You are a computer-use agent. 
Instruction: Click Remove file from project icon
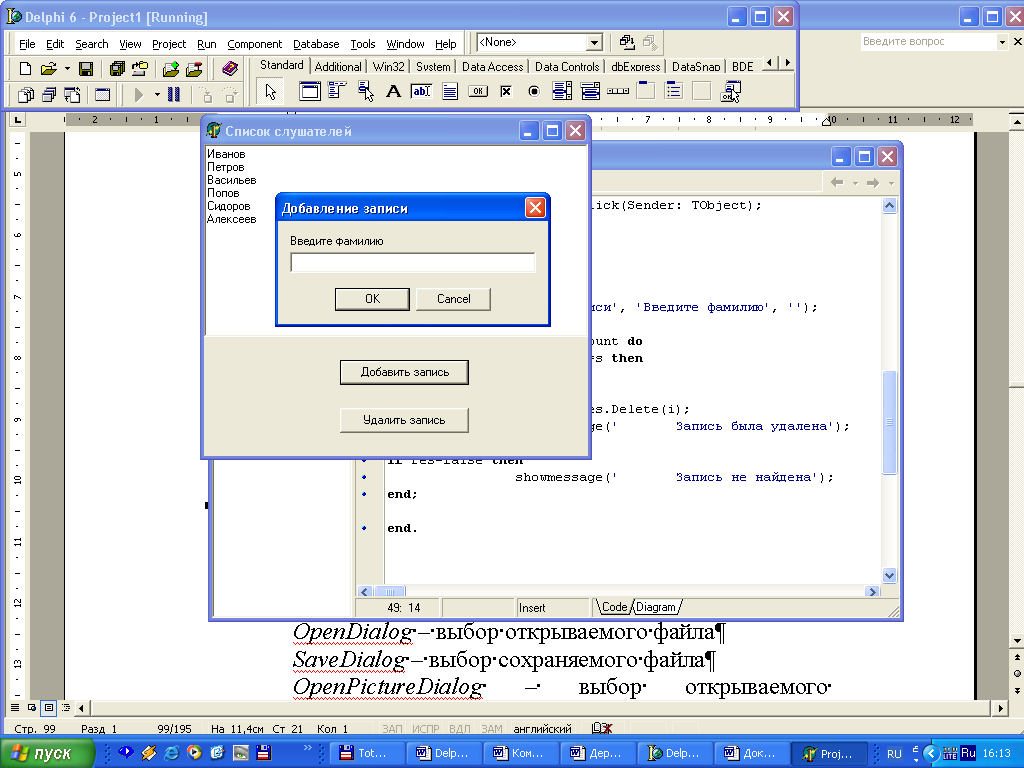pos(194,69)
